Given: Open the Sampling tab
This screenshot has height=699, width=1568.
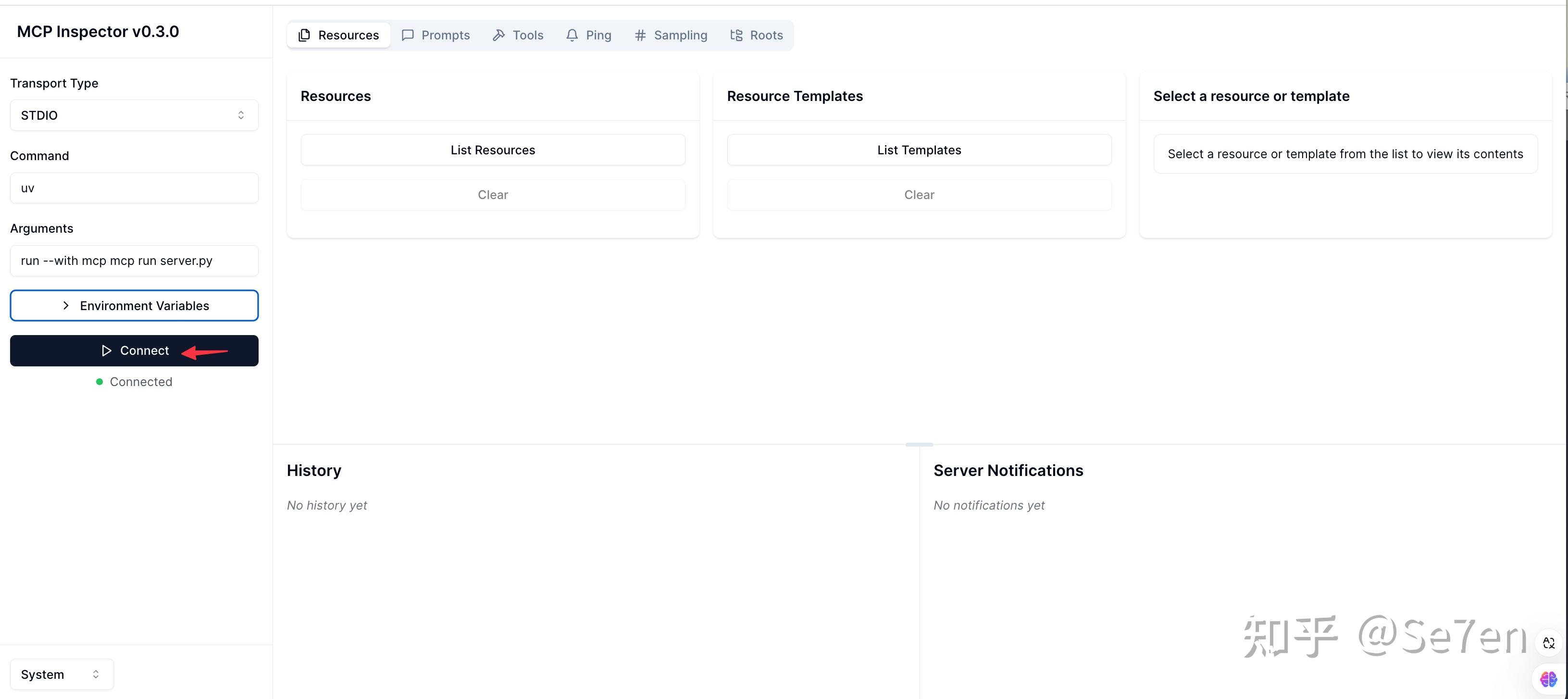Looking at the screenshot, I should (671, 35).
